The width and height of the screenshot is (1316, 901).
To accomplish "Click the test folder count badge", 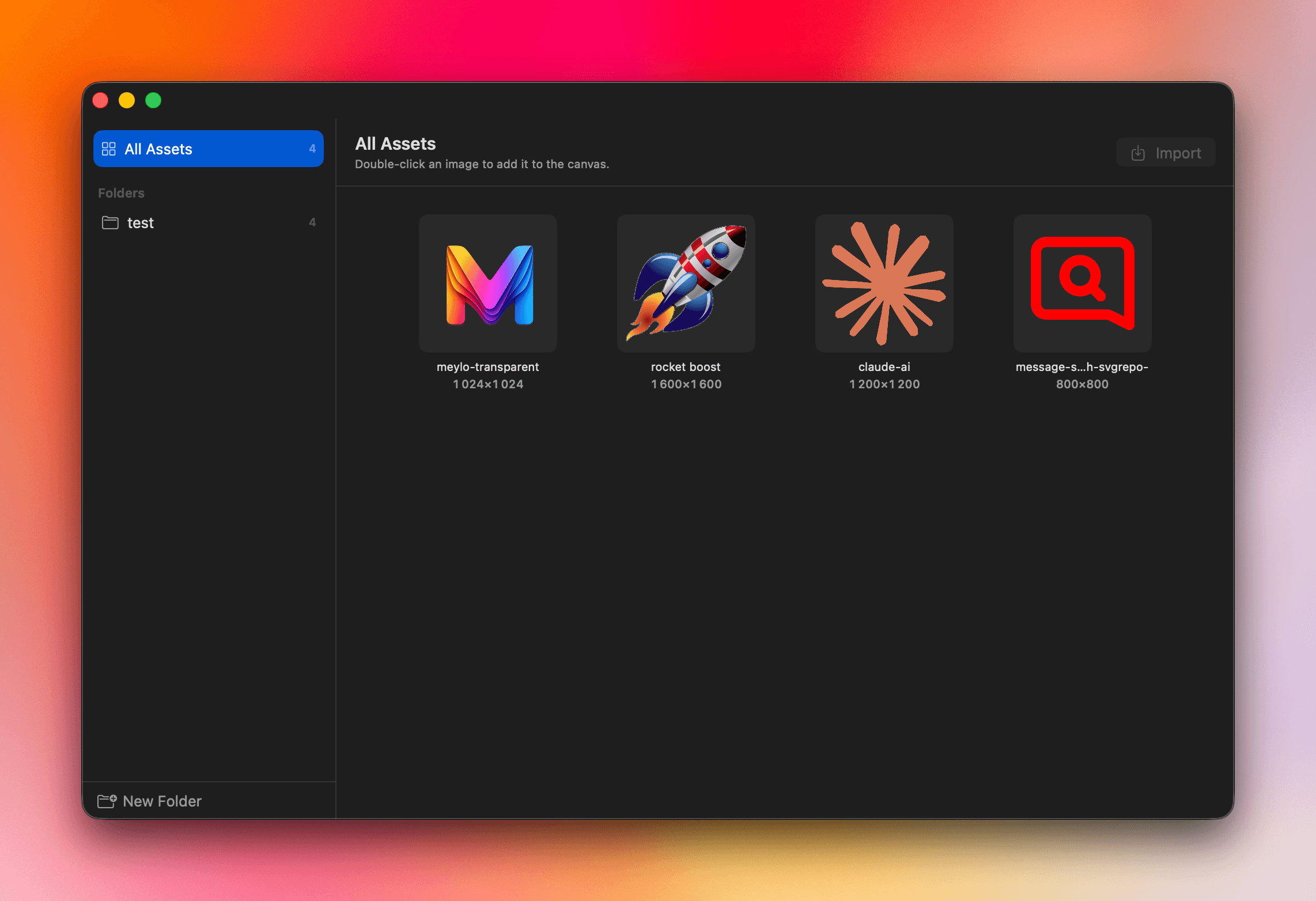I will click(312, 222).
